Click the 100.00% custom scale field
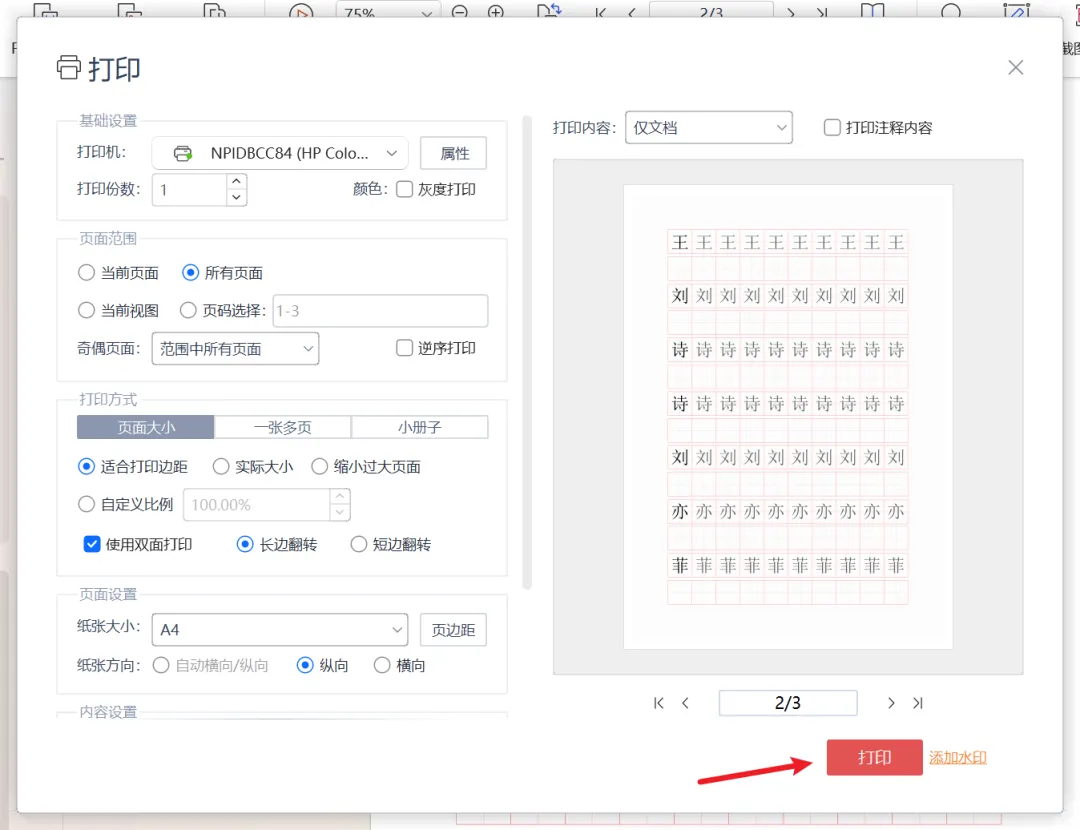Image resolution: width=1080 pixels, height=830 pixels. (x=257, y=505)
